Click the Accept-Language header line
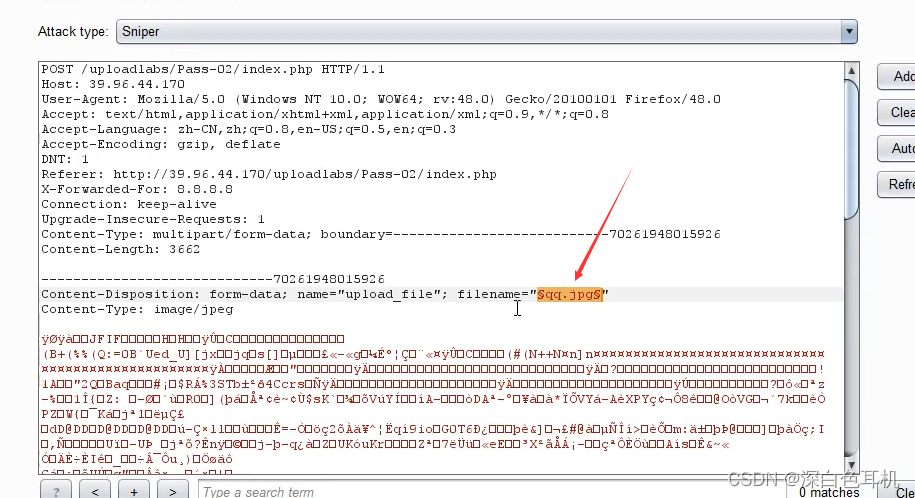915x498 pixels. pyautogui.click(x=249, y=129)
